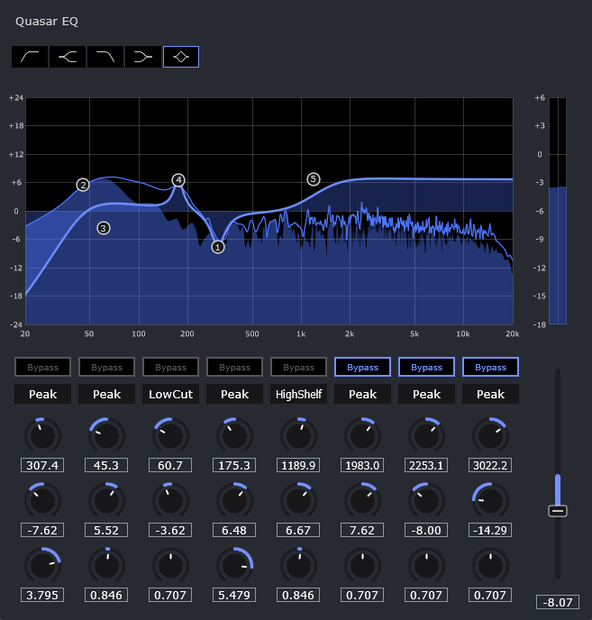The width and height of the screenshot is (592, 620).
Task: Click band node 3 on the EQ graph
Action: (x=103, y=228)
